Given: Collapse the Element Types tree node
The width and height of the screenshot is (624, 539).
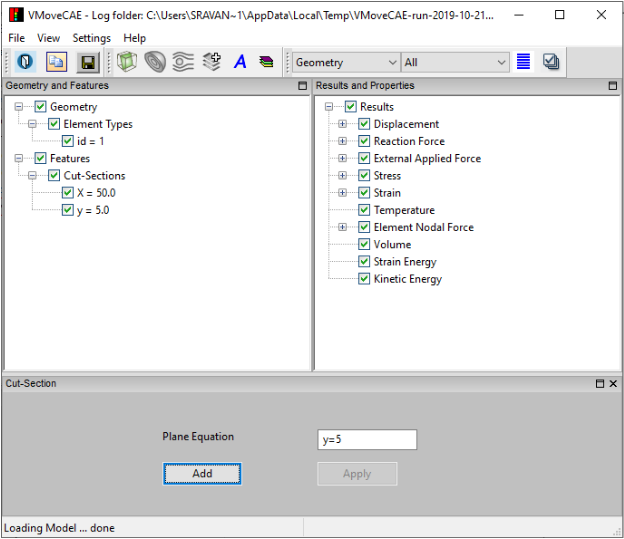Looking at the screenshot, I should pyautogui.click(x=32, y=124).
